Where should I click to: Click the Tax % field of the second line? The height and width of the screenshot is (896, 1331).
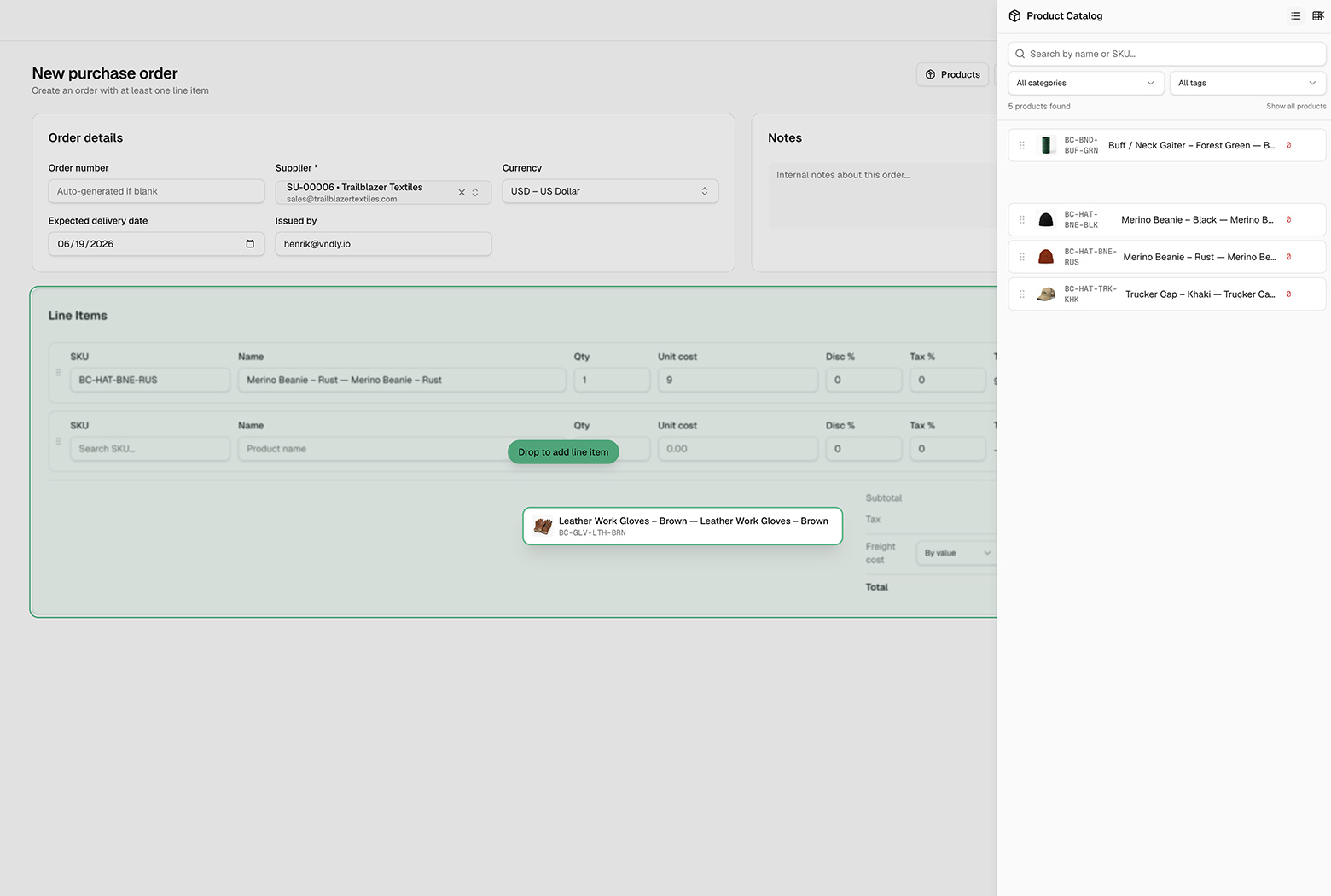948,449
